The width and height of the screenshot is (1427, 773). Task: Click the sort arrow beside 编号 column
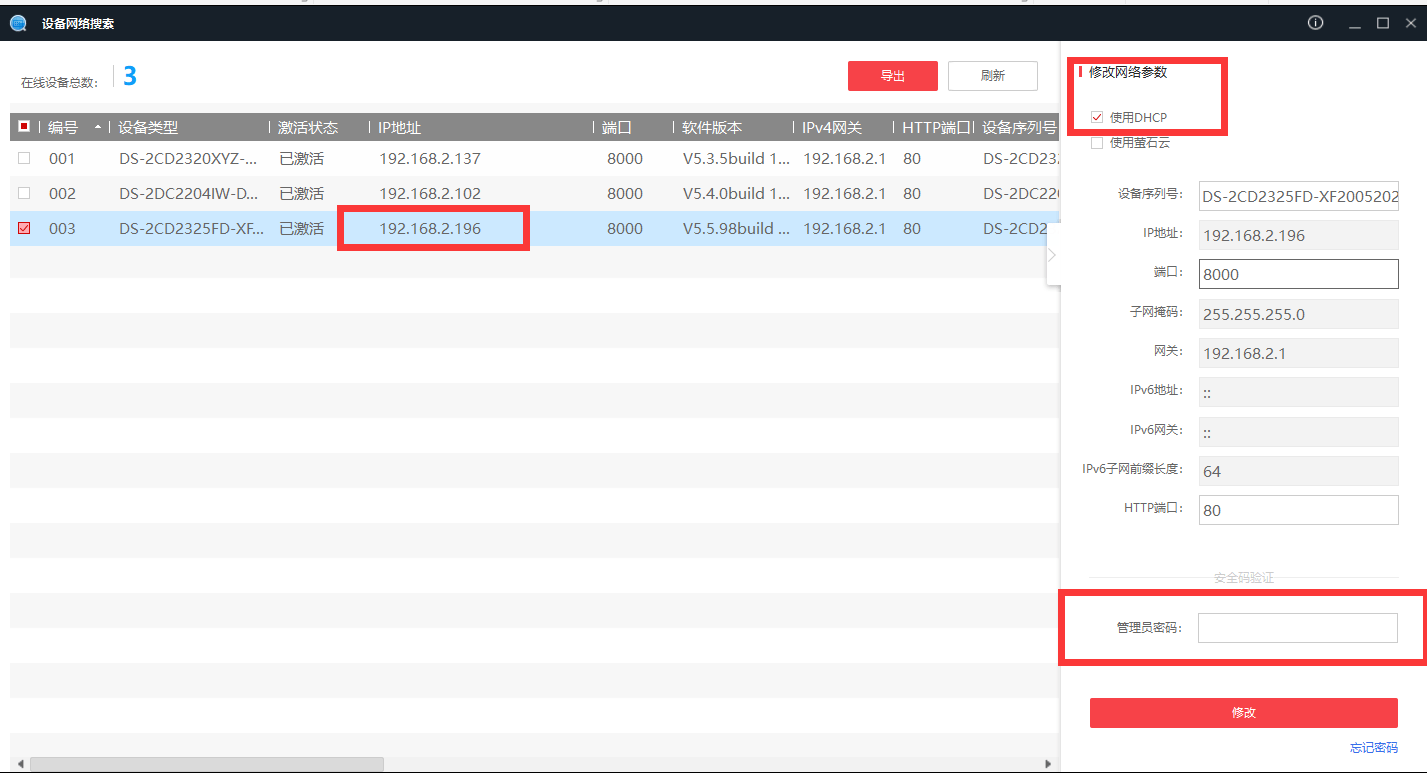tap(98, 127)
